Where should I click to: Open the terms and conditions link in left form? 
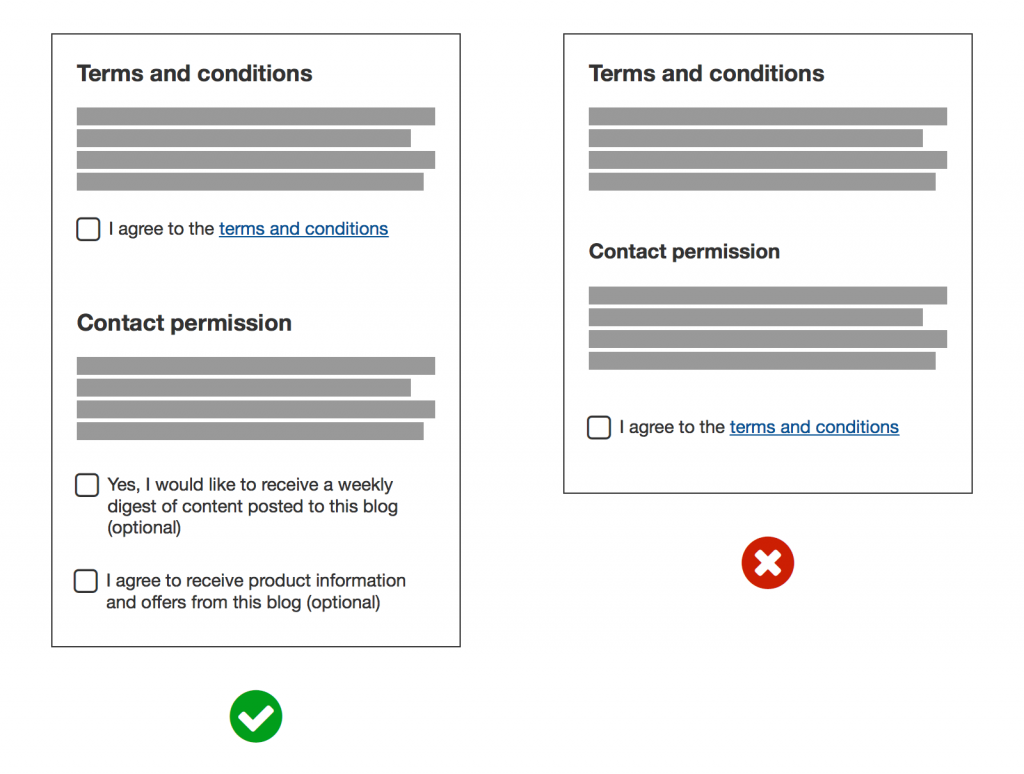[303, 229]
